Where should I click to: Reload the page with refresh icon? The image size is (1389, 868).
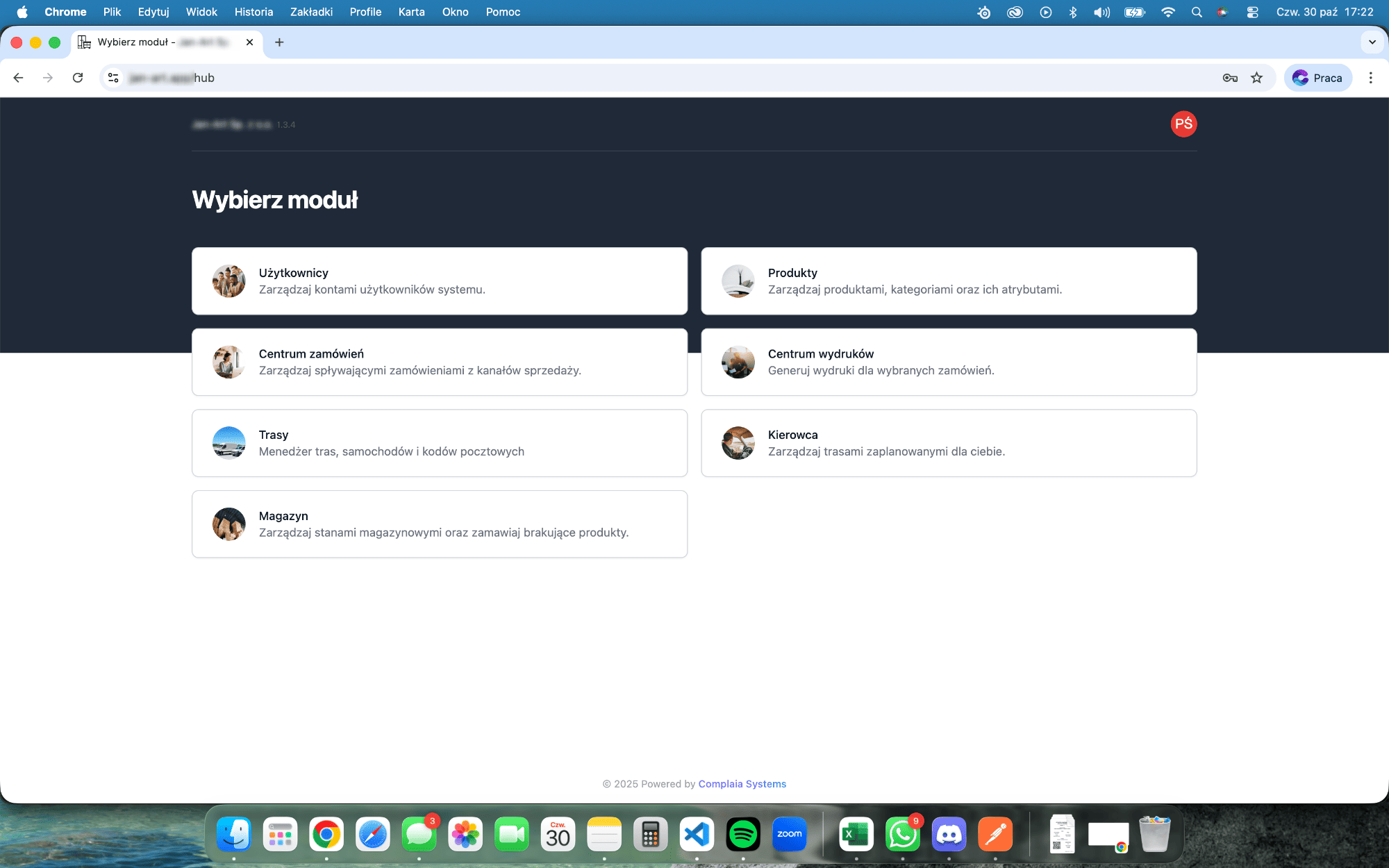pos(78,78)
